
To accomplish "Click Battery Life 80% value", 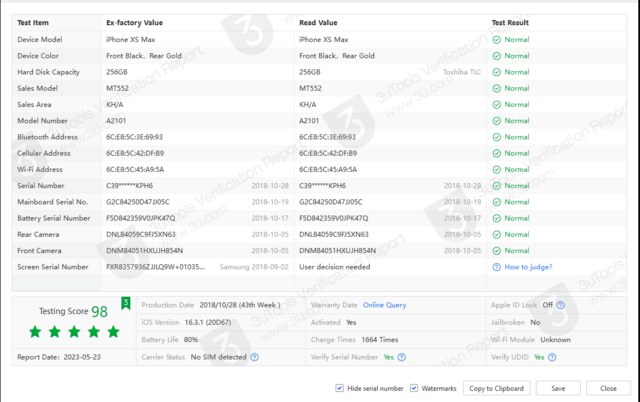I will click(191, 340).
